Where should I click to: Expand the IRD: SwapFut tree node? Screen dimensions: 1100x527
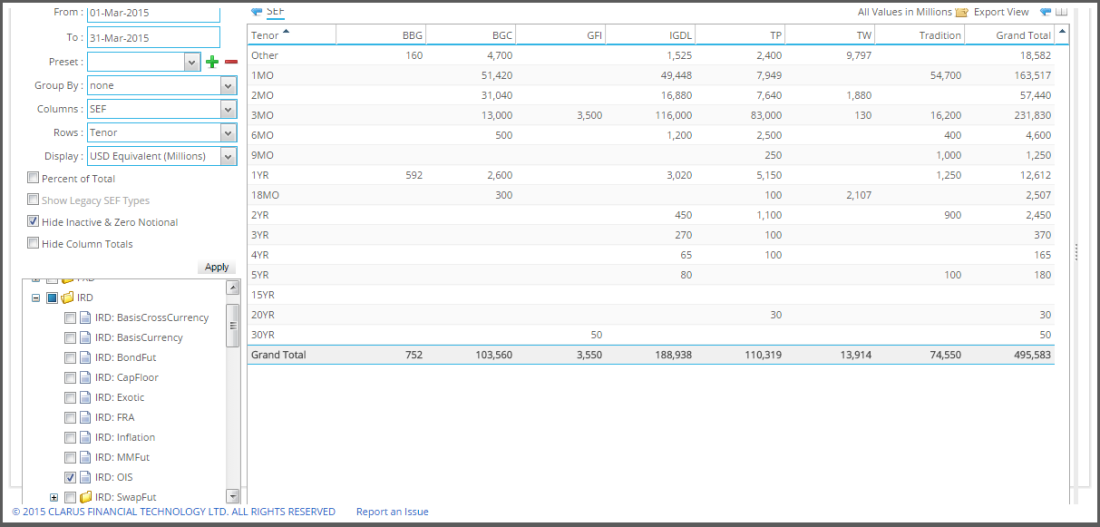tap(54, 497)
